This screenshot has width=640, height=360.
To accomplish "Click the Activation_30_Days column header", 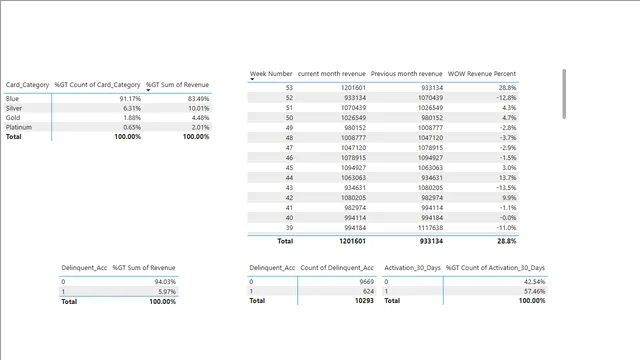I will pos(412,268).
